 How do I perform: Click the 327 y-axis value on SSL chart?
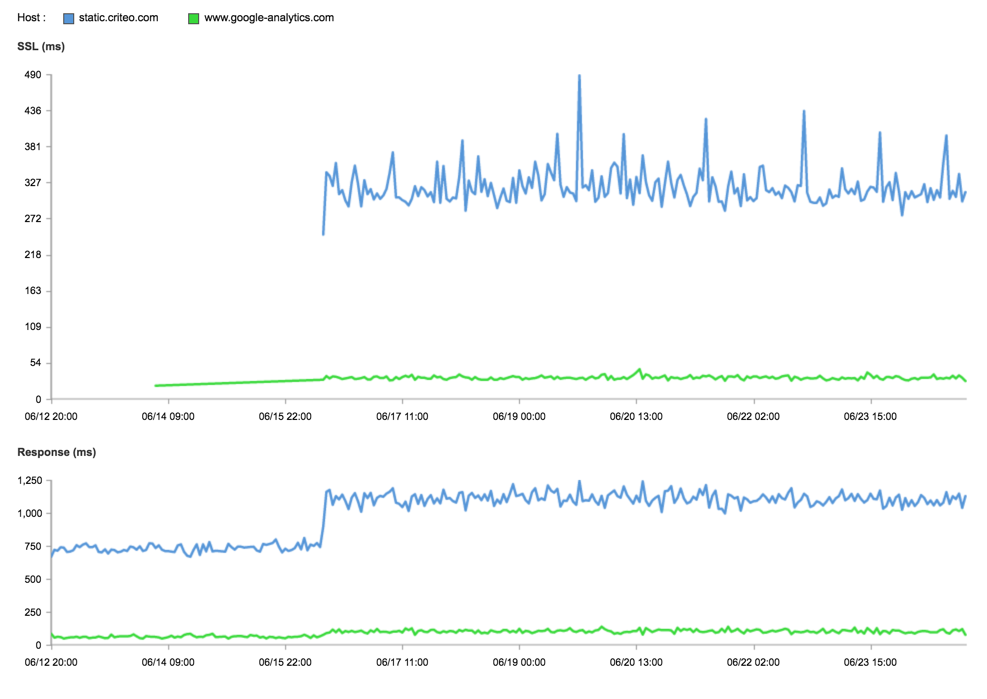33,183
